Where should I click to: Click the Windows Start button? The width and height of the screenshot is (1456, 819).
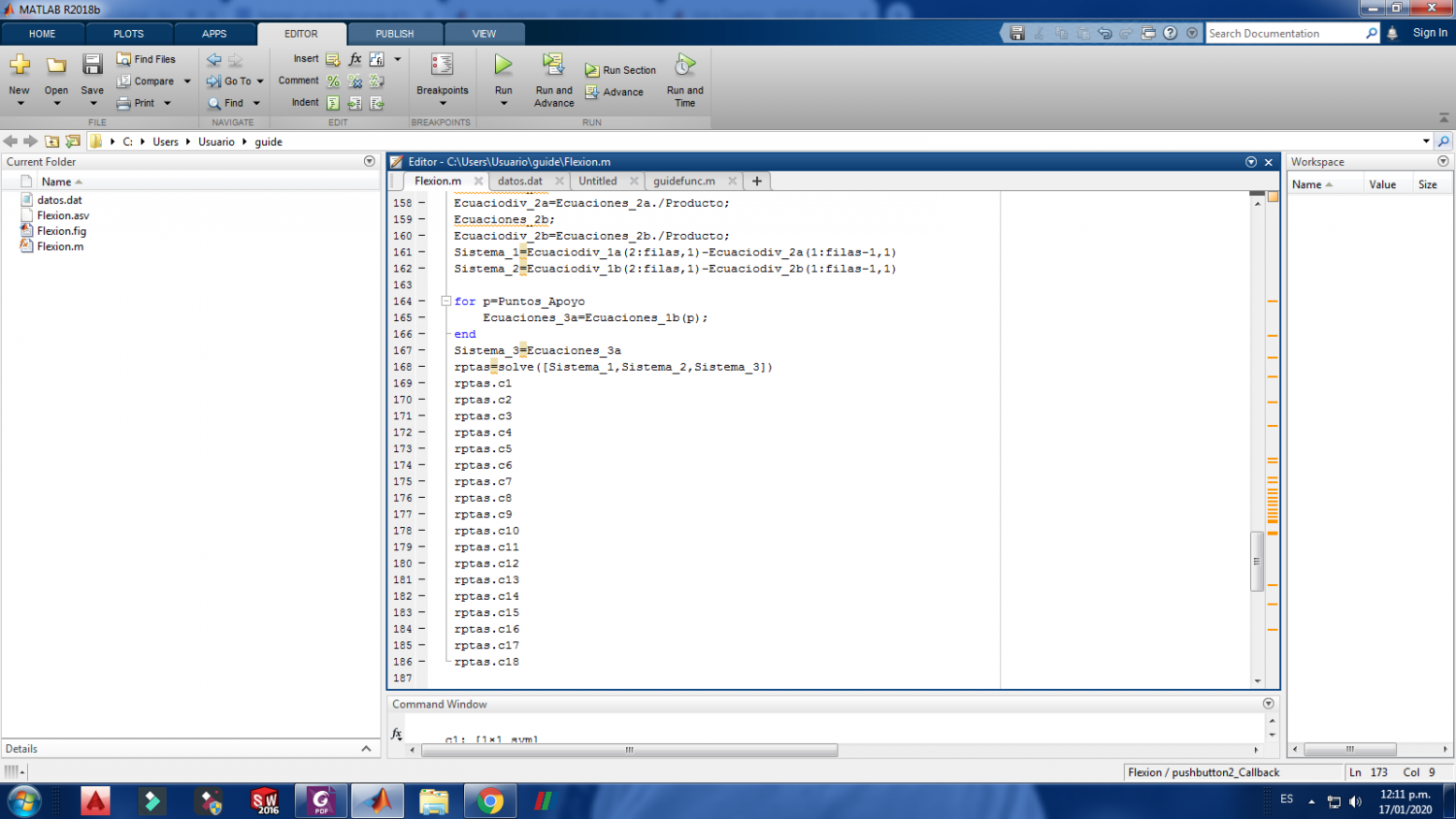click(x=24, y=802)
